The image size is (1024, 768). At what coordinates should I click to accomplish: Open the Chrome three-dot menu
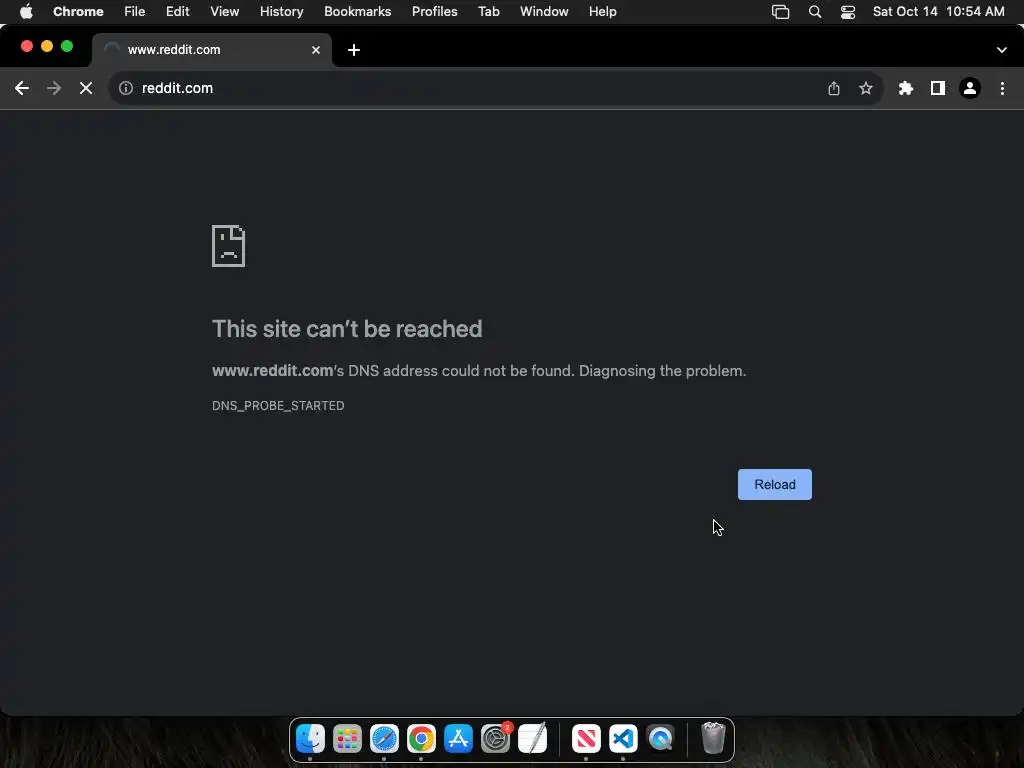coord(1002,88)
